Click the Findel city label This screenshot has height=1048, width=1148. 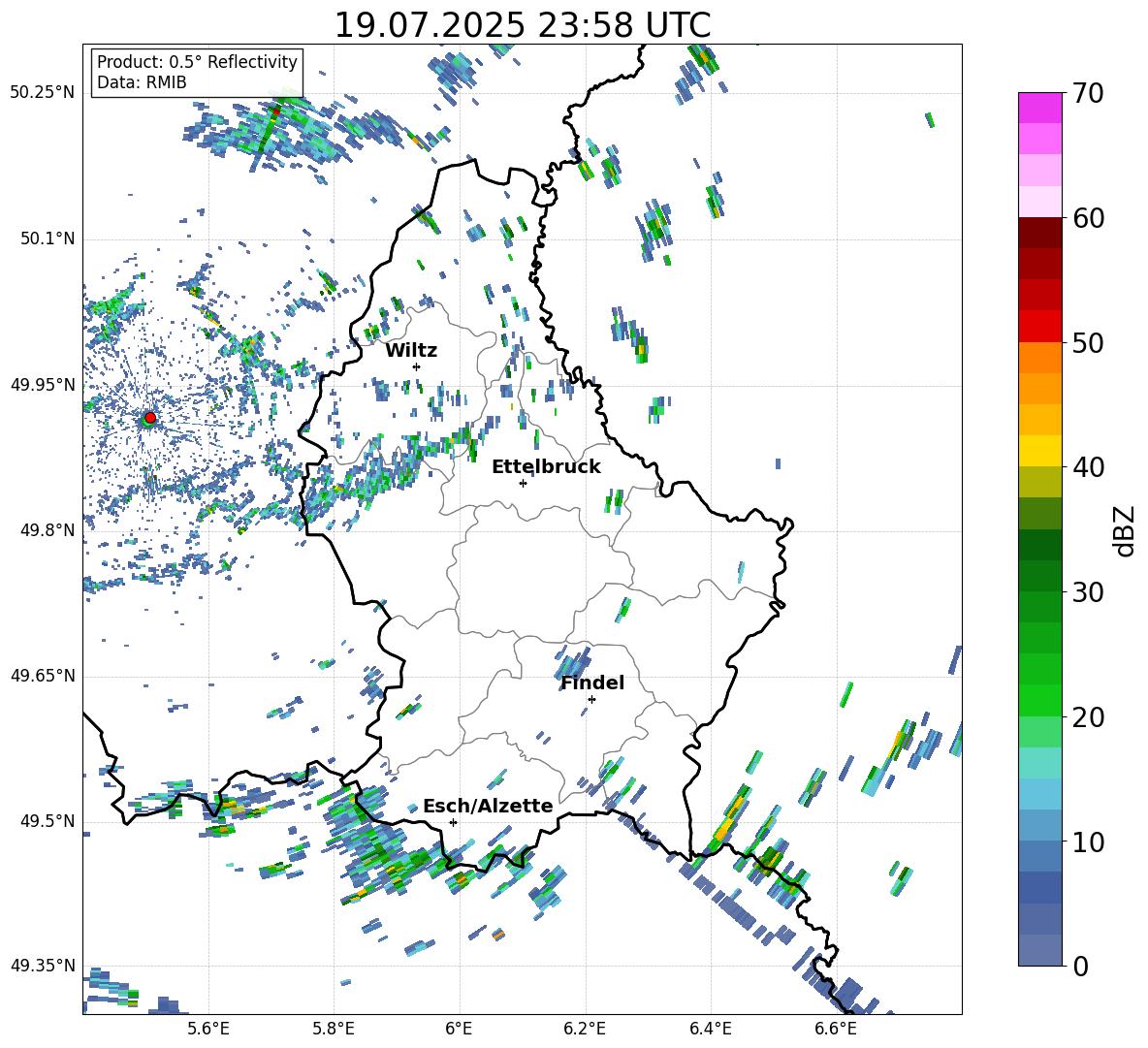[x=592, y=683]
